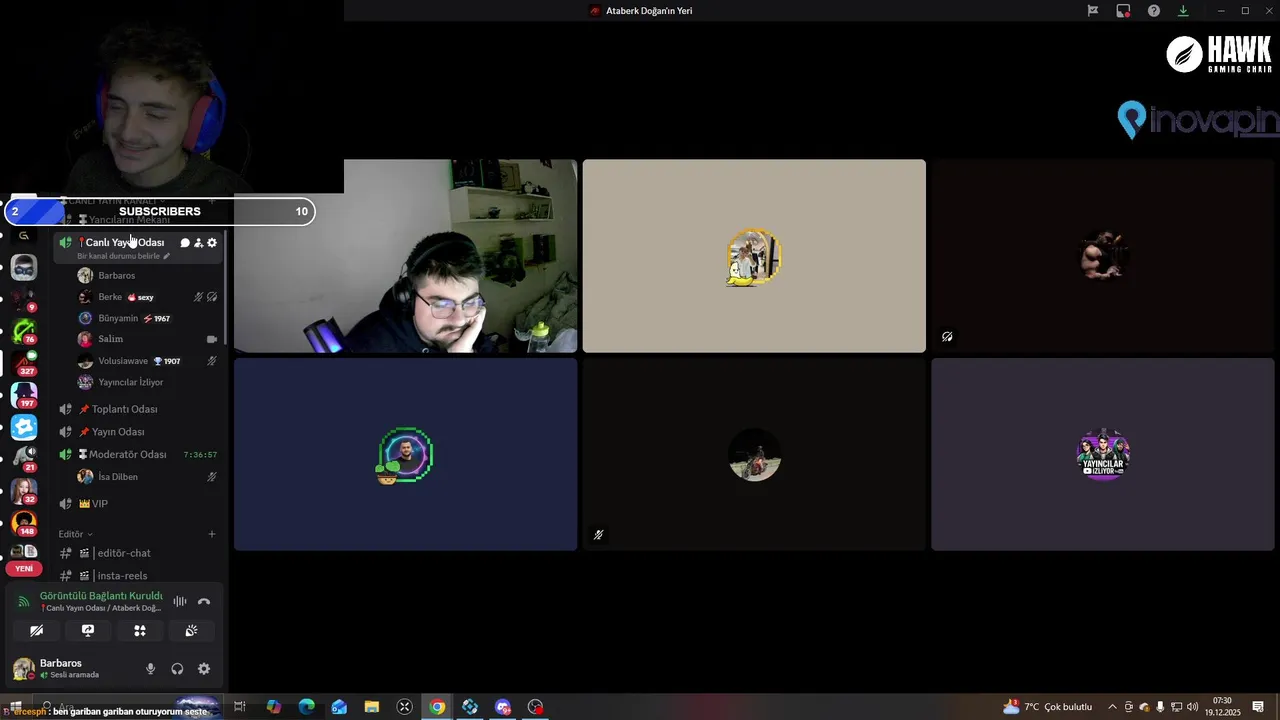
Task: Open Task View on the taskbar
Action: [x=240, y=707]
